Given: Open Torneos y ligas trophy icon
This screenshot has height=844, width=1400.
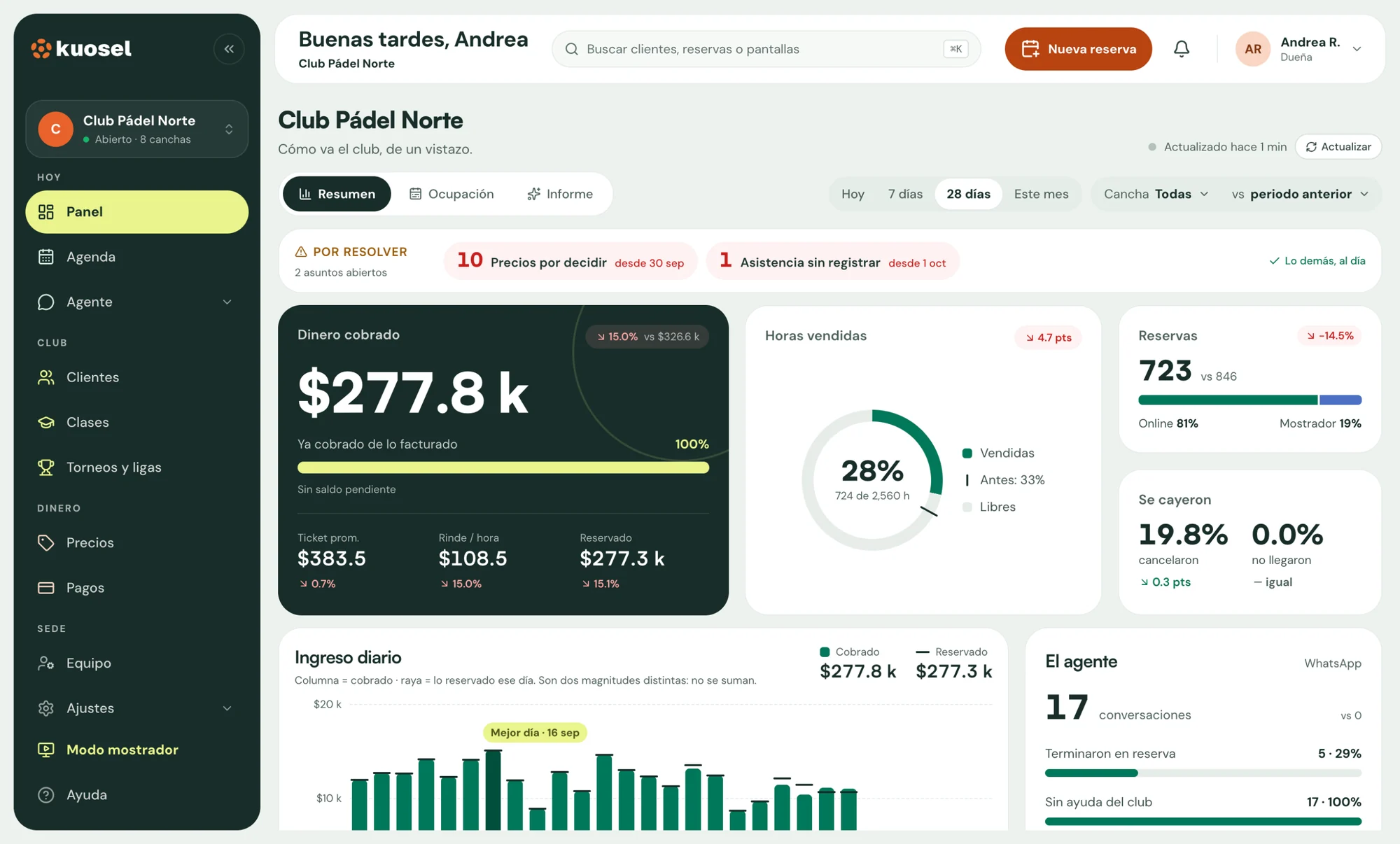Looking at the screenshot, I should click(x=46, y=467).
